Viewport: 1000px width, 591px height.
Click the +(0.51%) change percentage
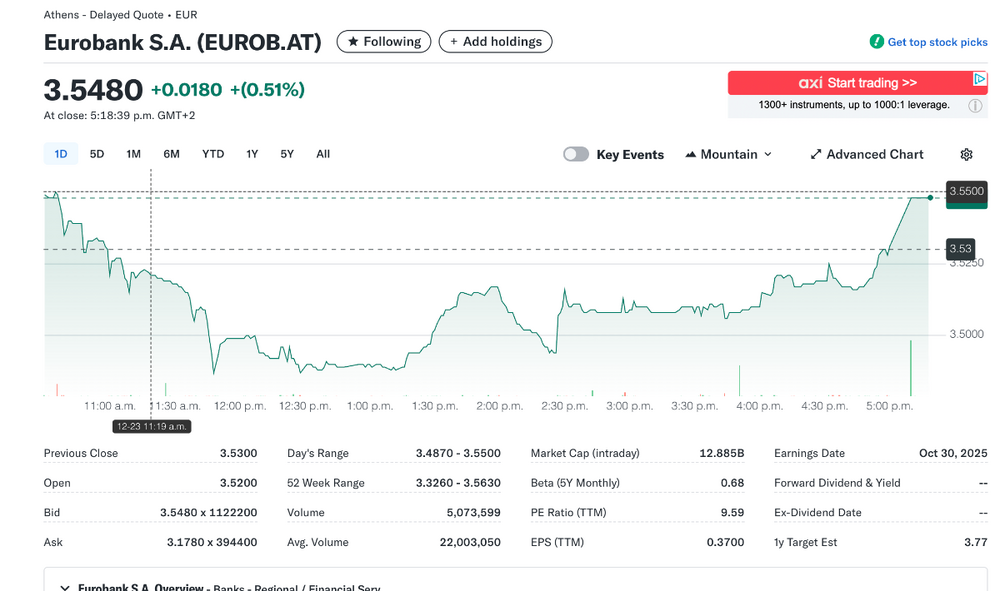267,90
